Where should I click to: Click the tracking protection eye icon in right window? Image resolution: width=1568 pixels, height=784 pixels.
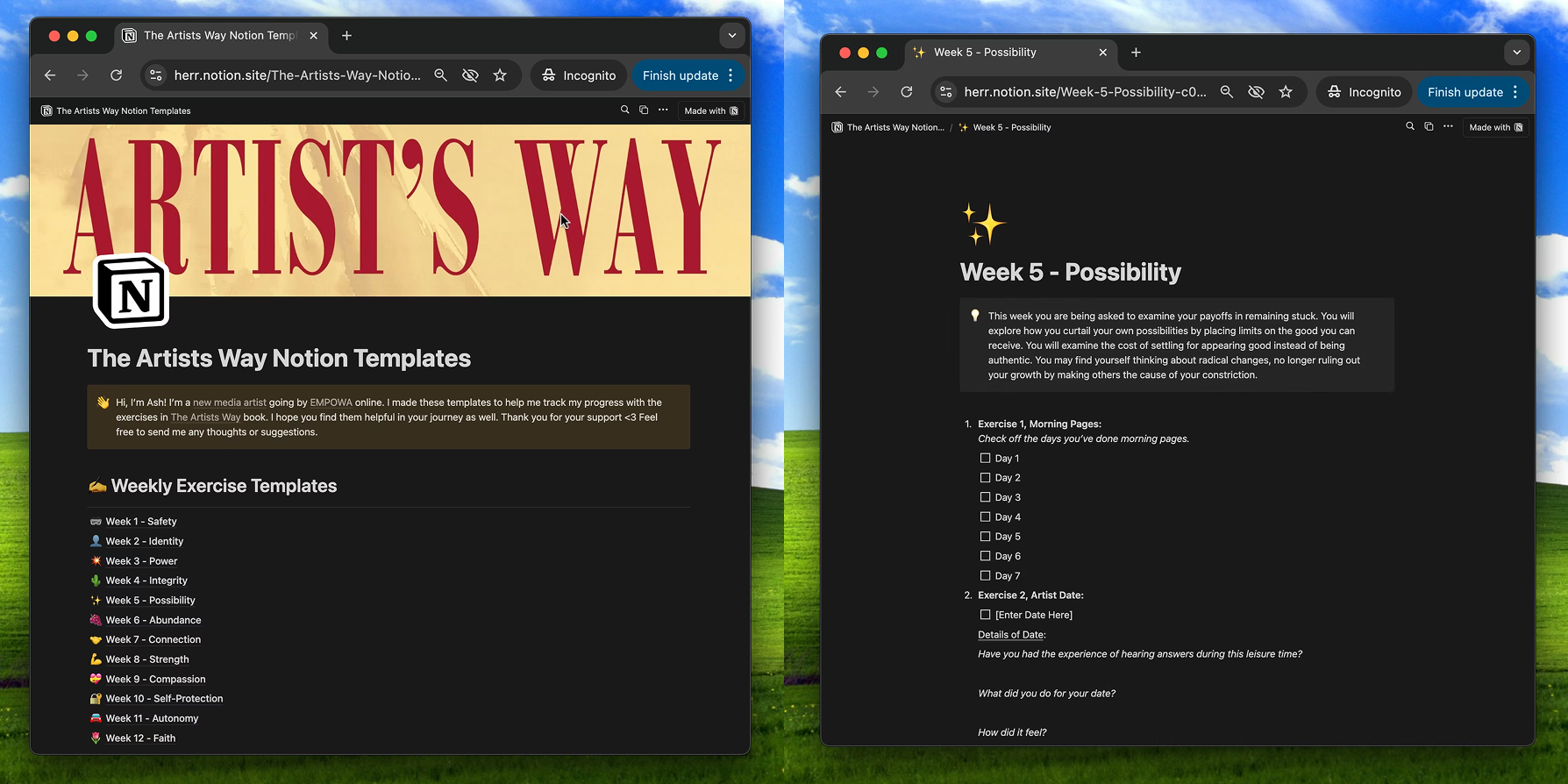[1256, 92]
